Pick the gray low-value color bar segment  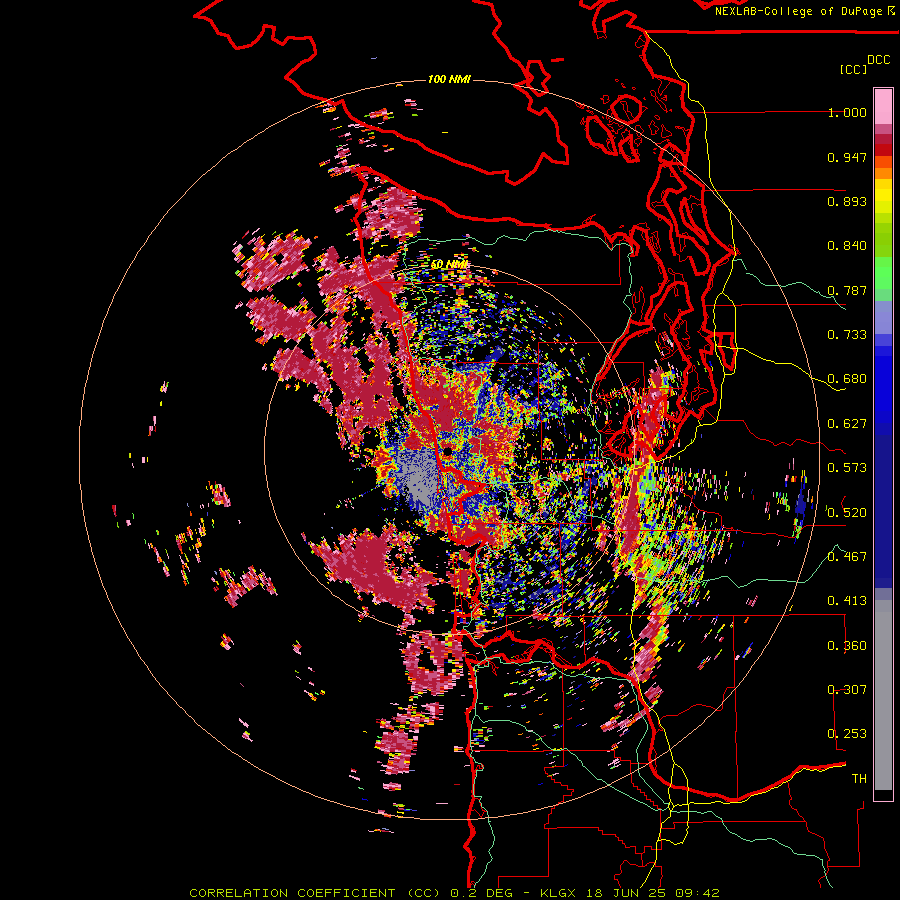pos(883,695)
